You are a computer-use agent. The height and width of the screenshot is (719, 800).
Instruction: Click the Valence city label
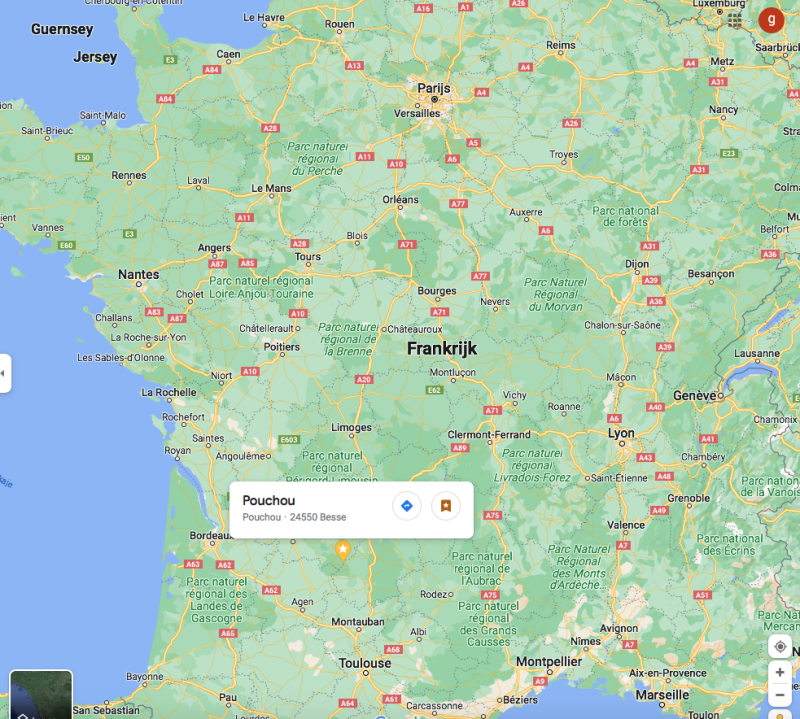(x=626, y=525)
